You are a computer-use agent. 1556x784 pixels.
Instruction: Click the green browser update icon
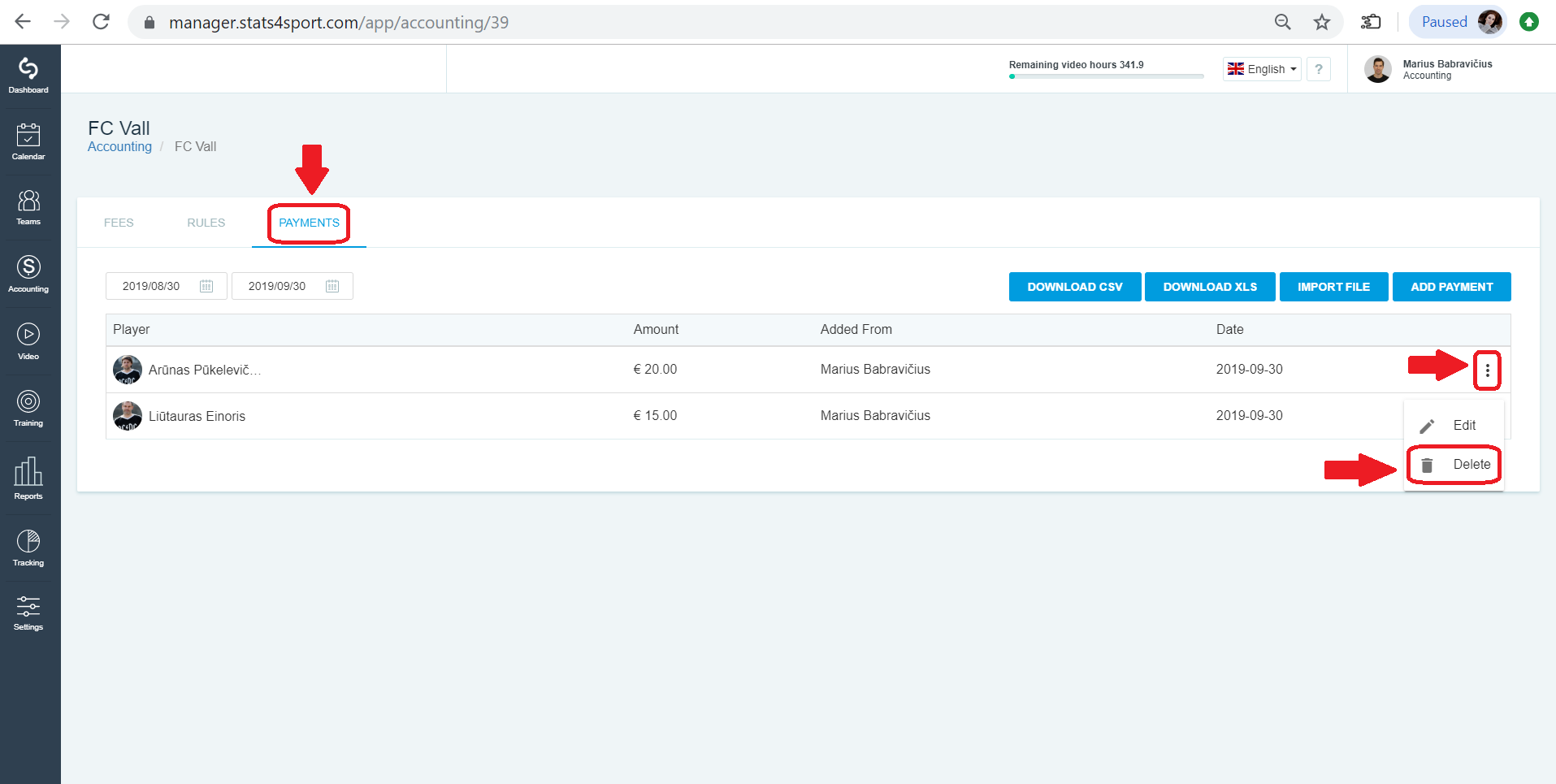[x=1529, y=22]
